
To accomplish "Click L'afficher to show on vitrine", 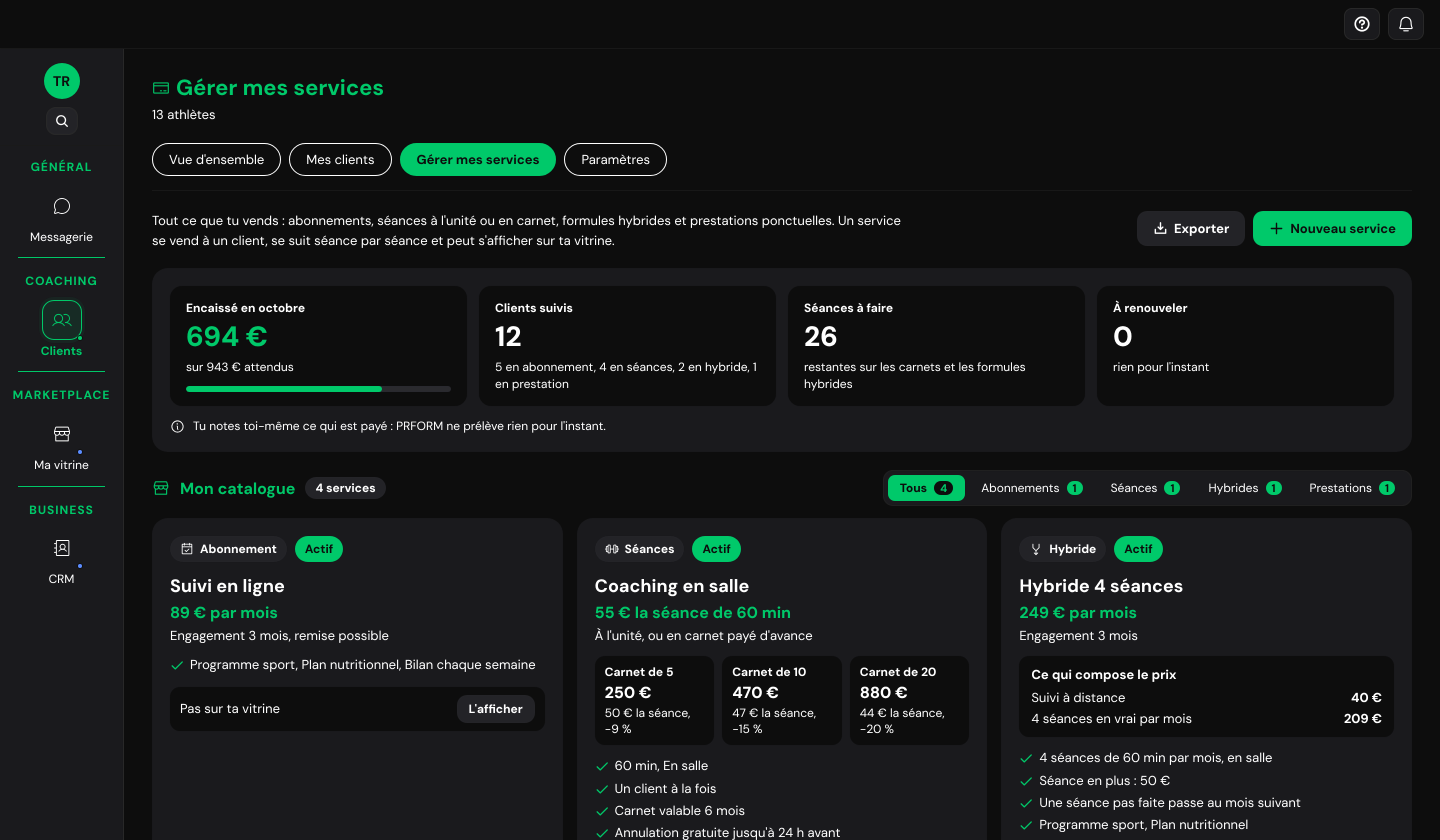I will click(x=495, y=709).
